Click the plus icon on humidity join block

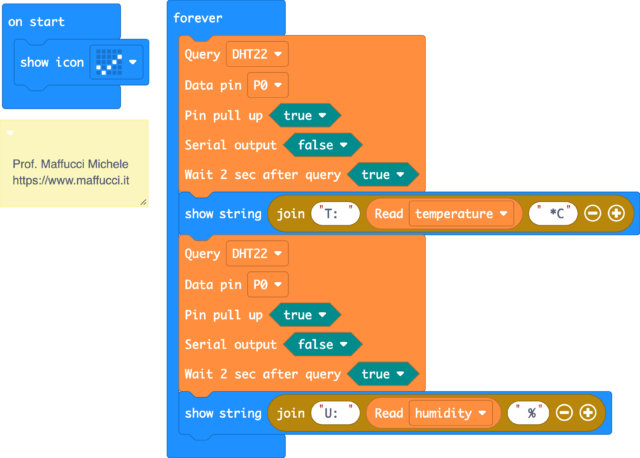click(588, 412)
